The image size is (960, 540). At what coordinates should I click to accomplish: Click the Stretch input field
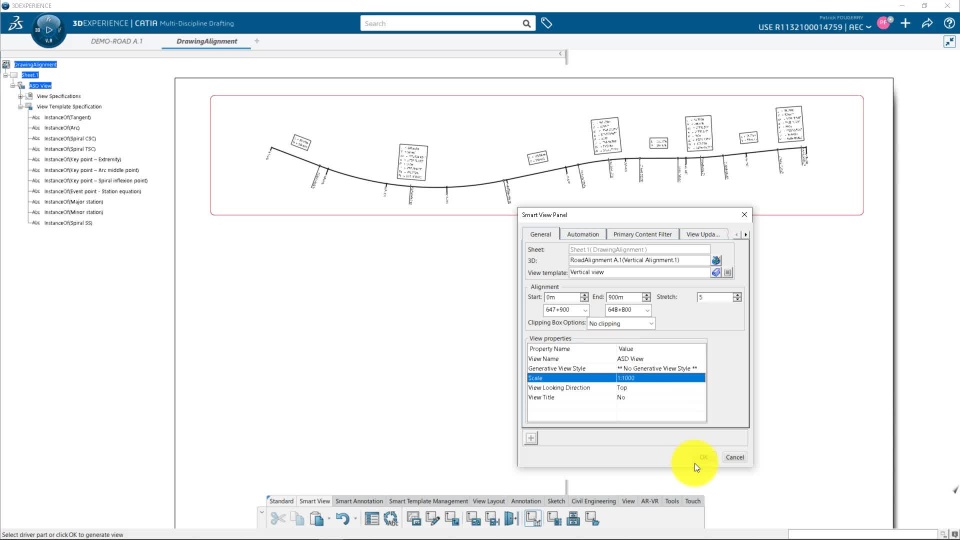[x=714, y=297]
